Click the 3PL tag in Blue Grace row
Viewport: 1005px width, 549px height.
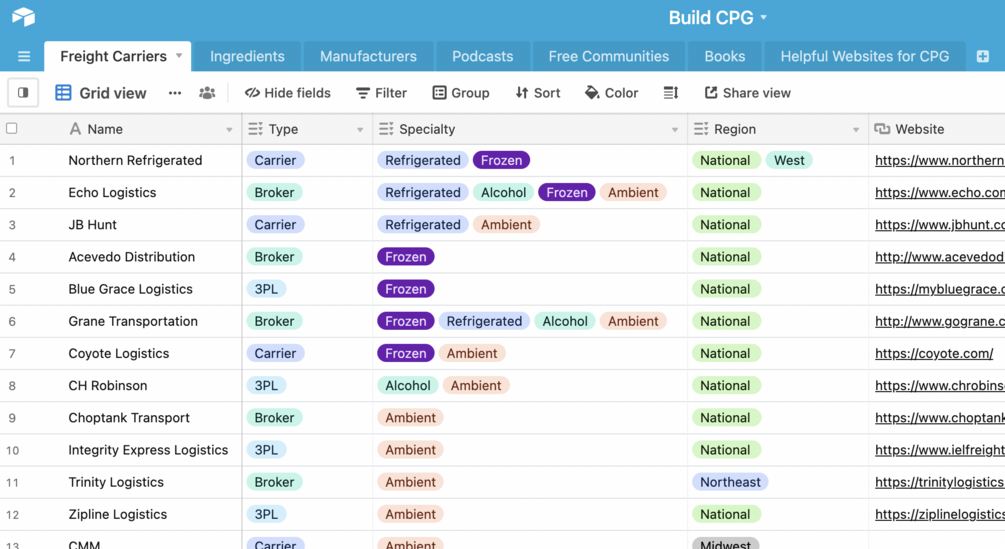[266, 289]
